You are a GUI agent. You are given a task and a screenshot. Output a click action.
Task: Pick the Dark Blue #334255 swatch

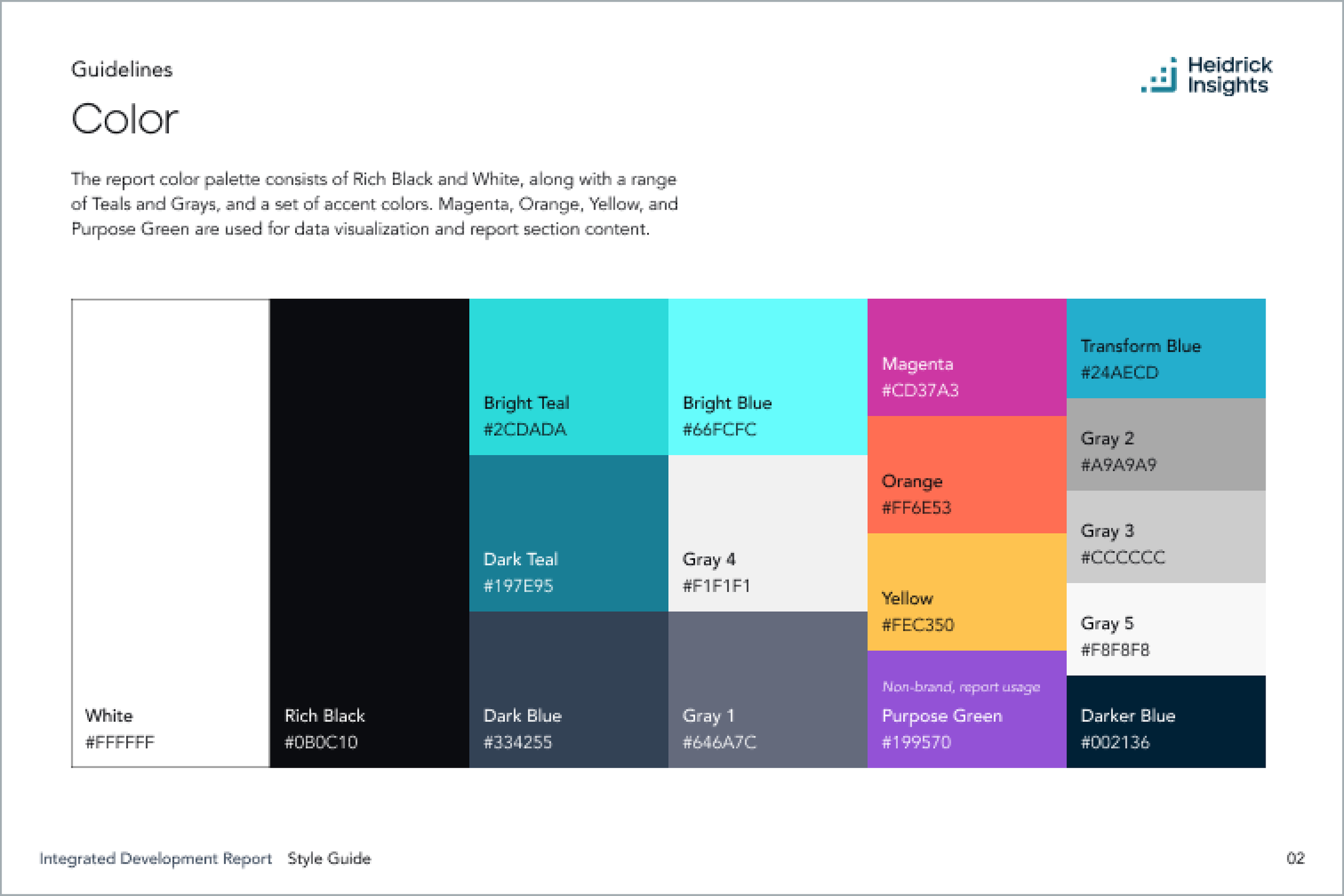pos(568,689)
